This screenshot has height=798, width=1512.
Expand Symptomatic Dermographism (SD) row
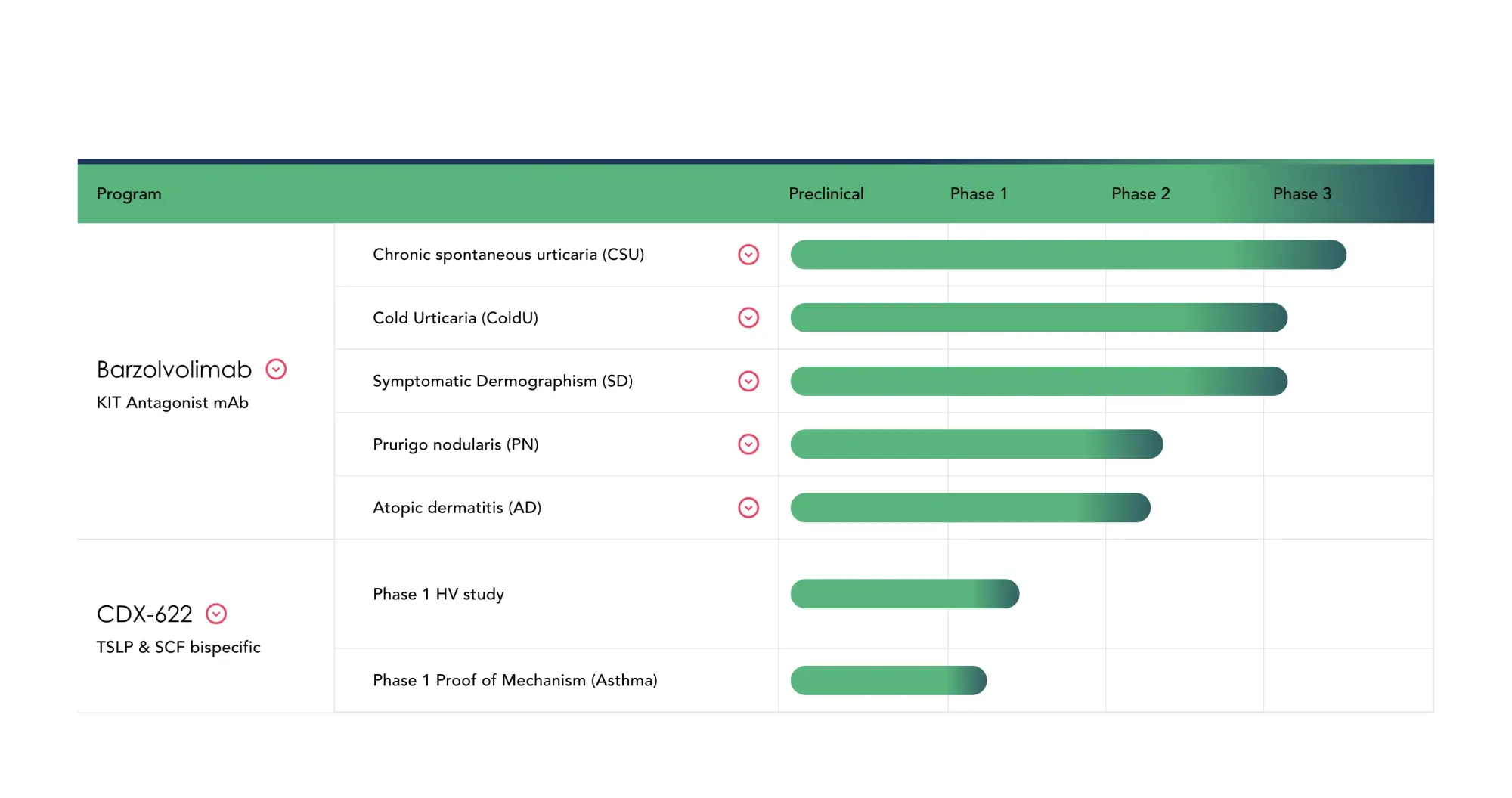[x=748, y=381]
